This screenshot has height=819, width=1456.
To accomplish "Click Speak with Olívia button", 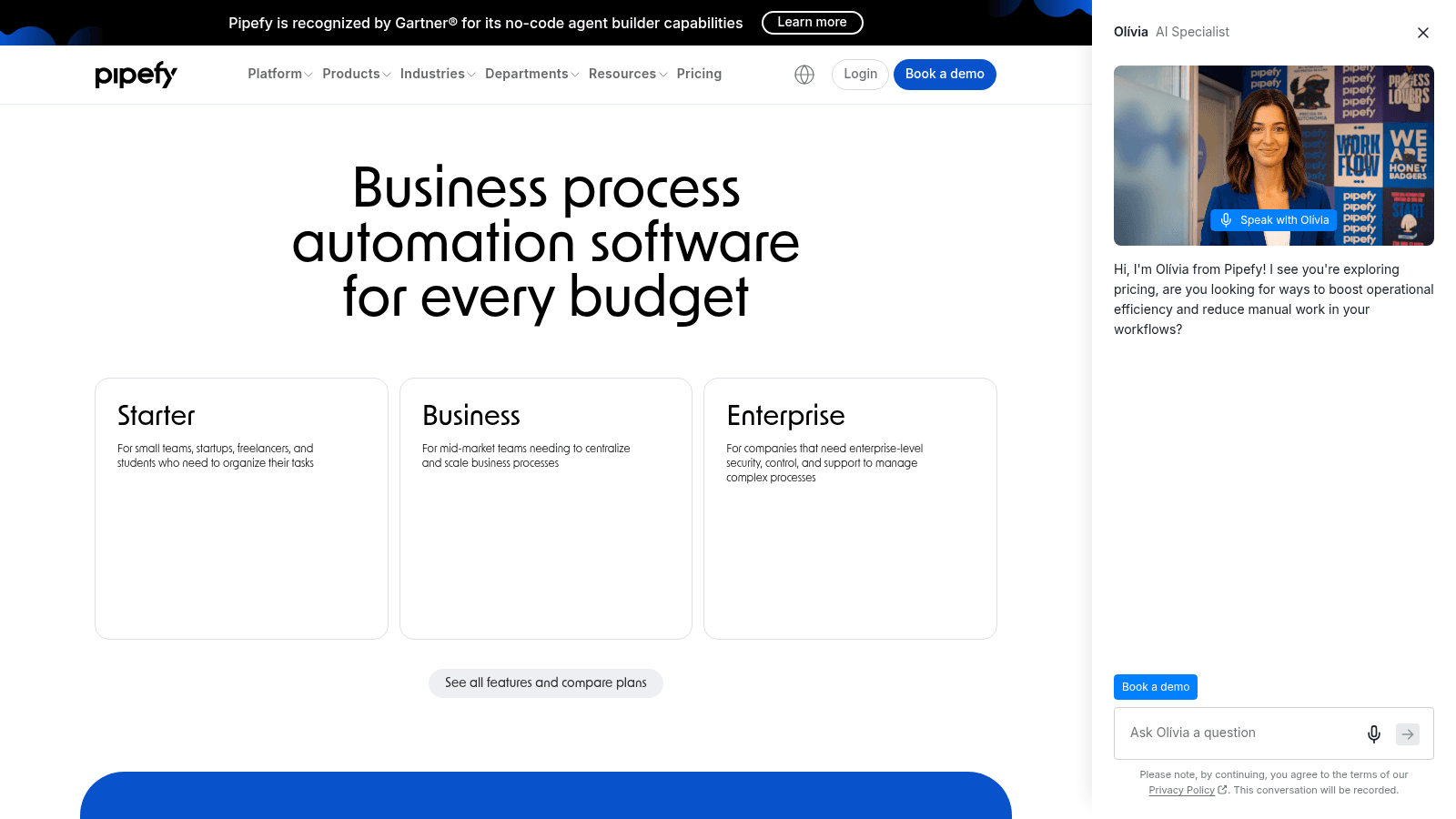I will (1274, 220).
